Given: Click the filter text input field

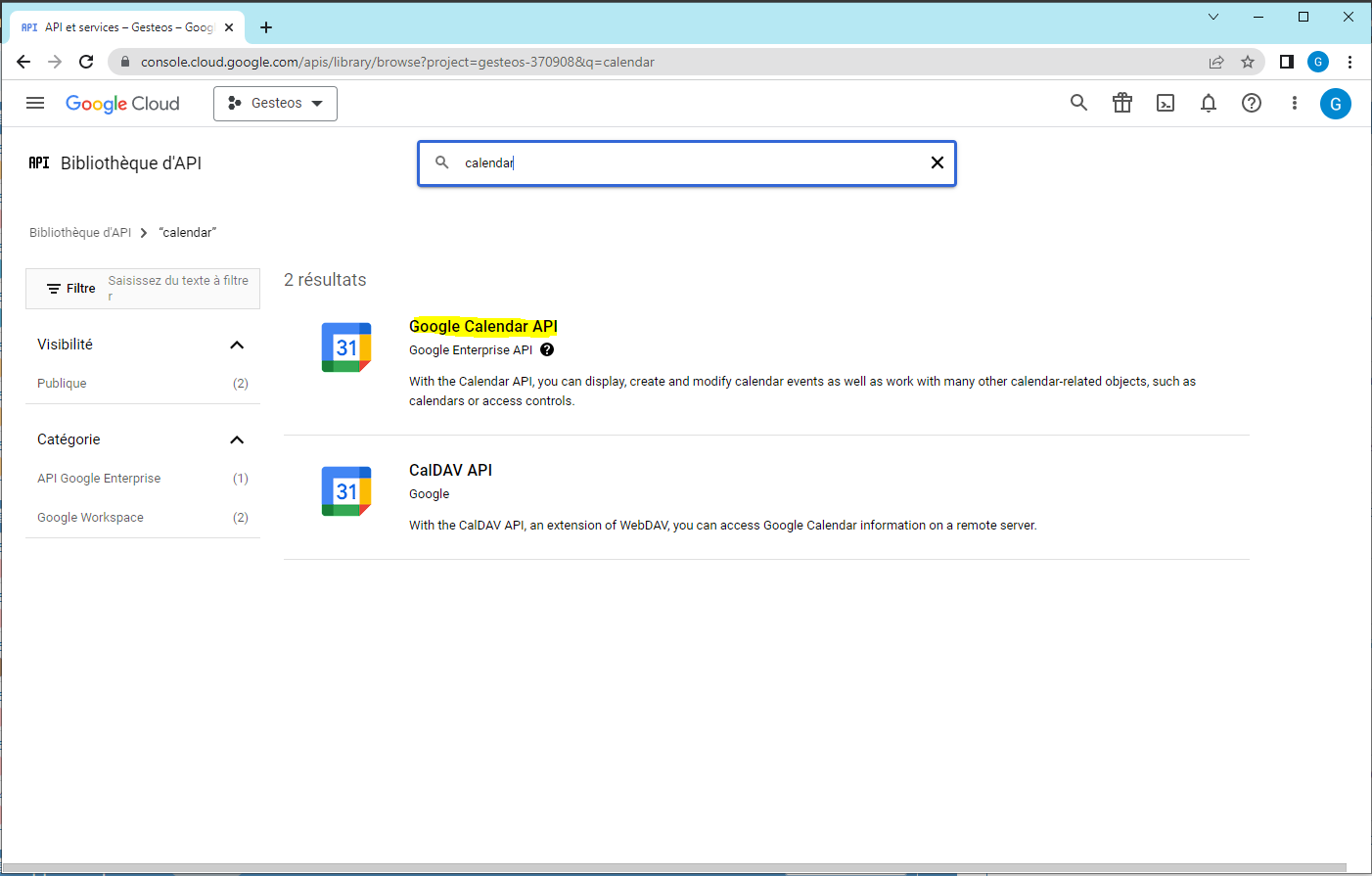Looking at the screenshot, I should 178,288.
